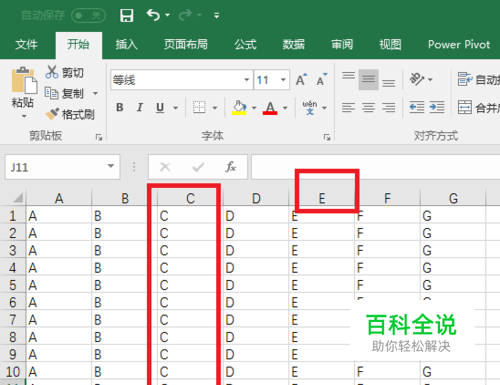The image size is (500, 385).
Task: Open the 复制 copy options dropdown
Action: pos(95,93)
